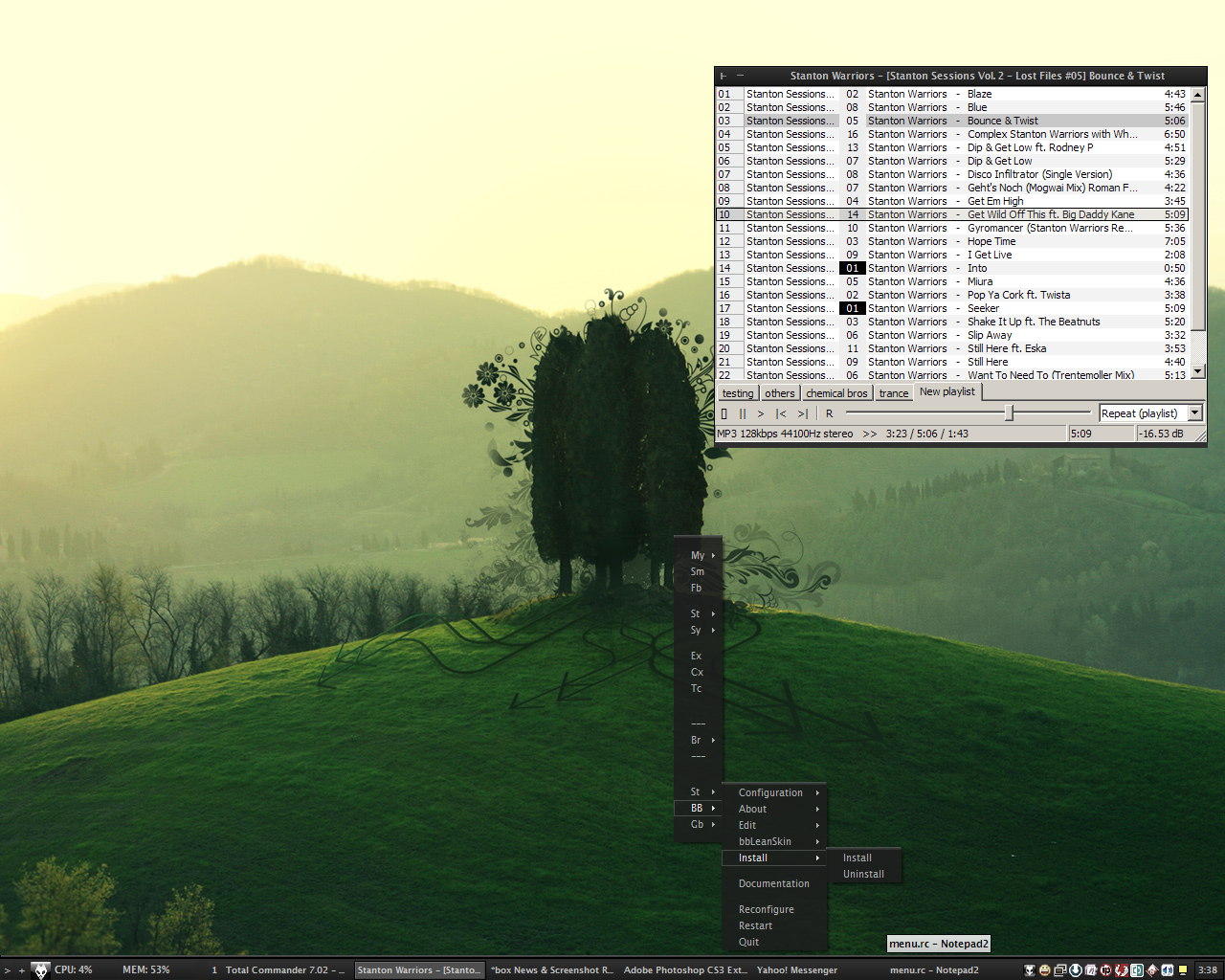Click Reconfigure in the Blackbox menu
This screenshot has width=1225, height=980.
[766, 909]
